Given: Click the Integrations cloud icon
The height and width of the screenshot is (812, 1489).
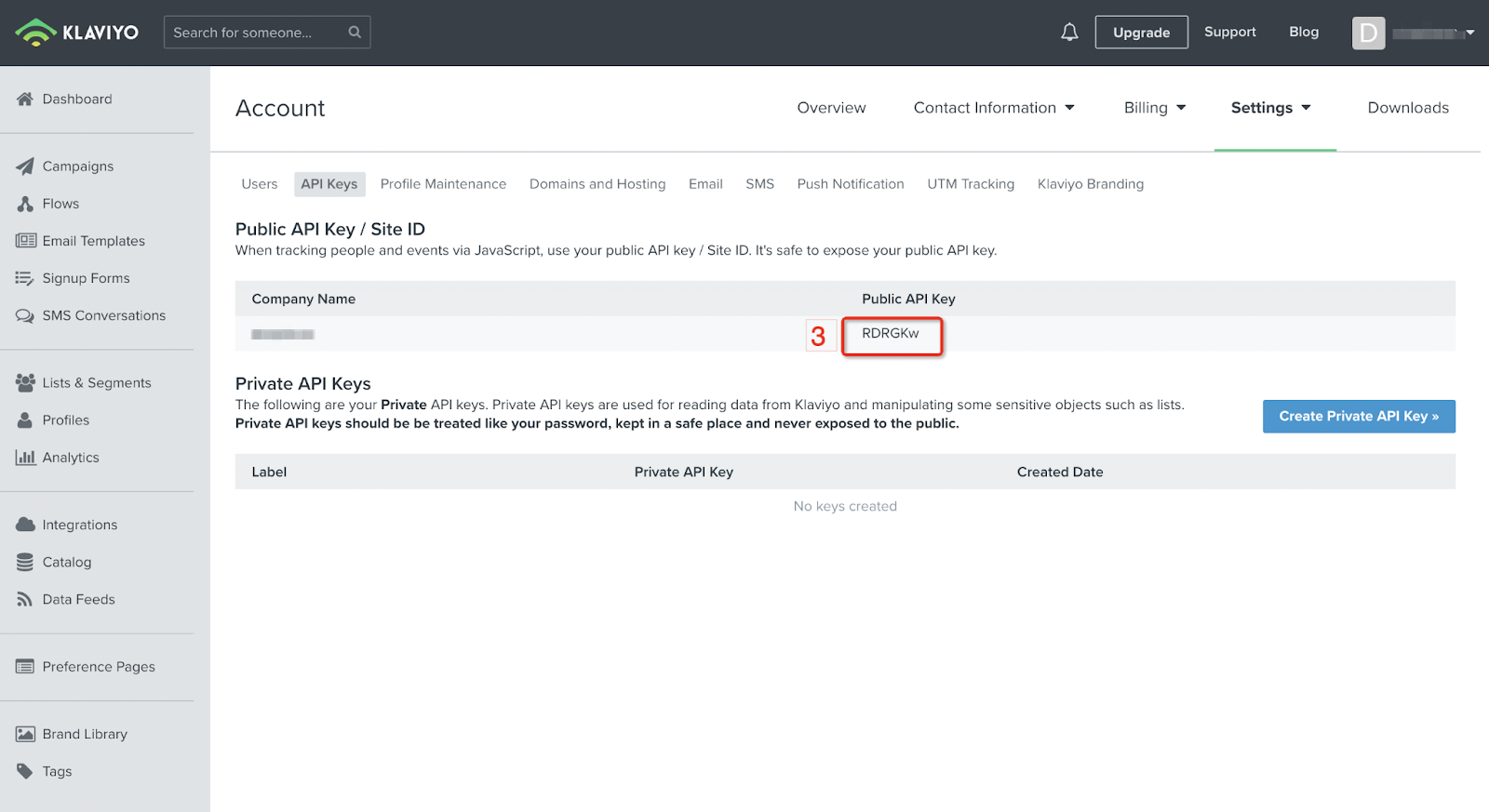Looking at the screenshot, I should tap(25, 525).
